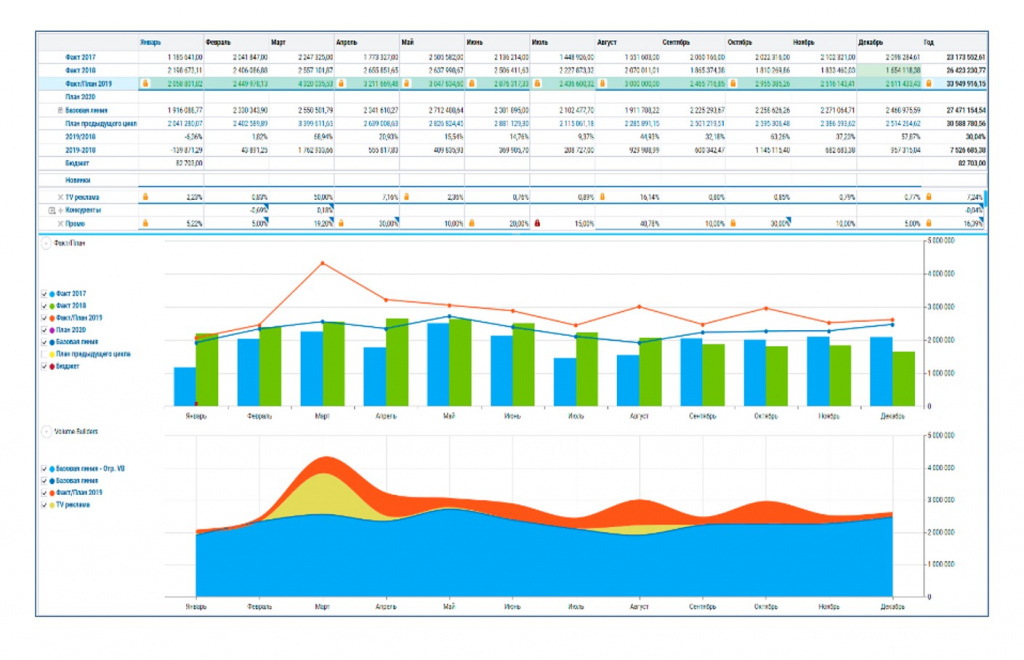Uncheck Факт 2017 in the chart legend
The width and height of the screenshot is (1024, 660).
pyautogui.click(x=44, y=294)
